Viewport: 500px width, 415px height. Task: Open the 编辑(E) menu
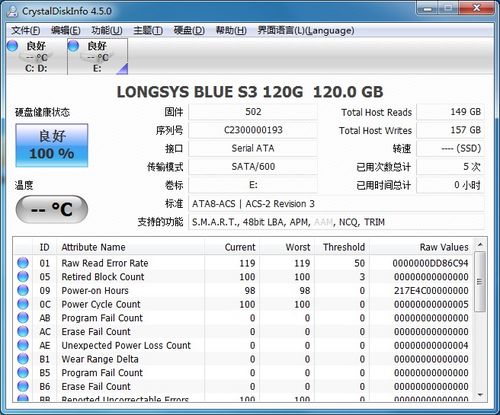(x=66, y=31)
